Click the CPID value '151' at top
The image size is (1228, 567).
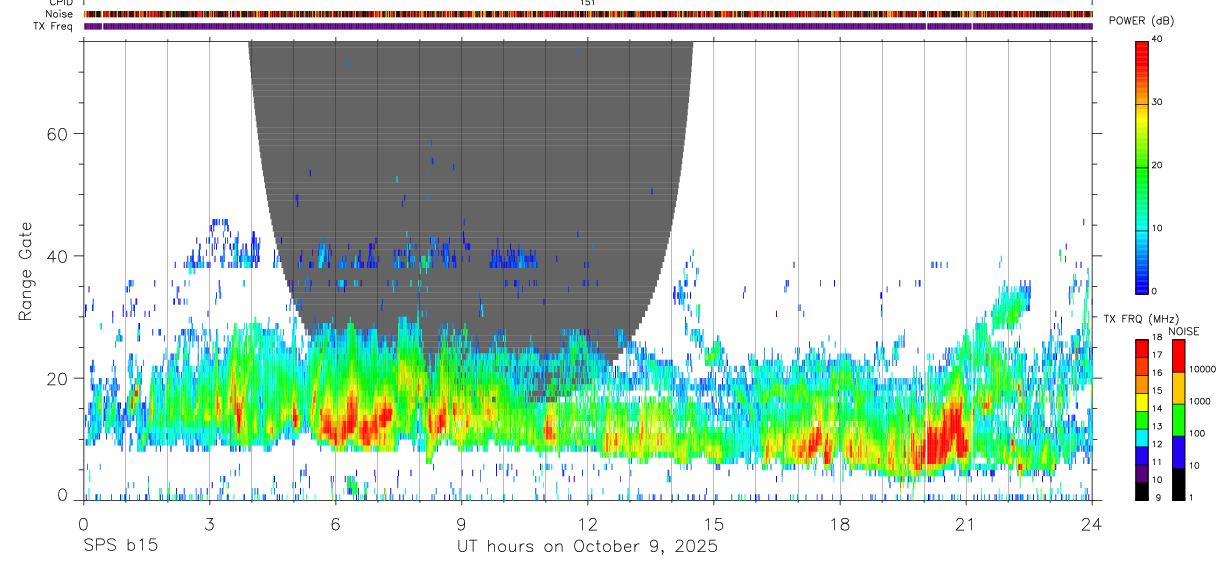pos(588,3)
